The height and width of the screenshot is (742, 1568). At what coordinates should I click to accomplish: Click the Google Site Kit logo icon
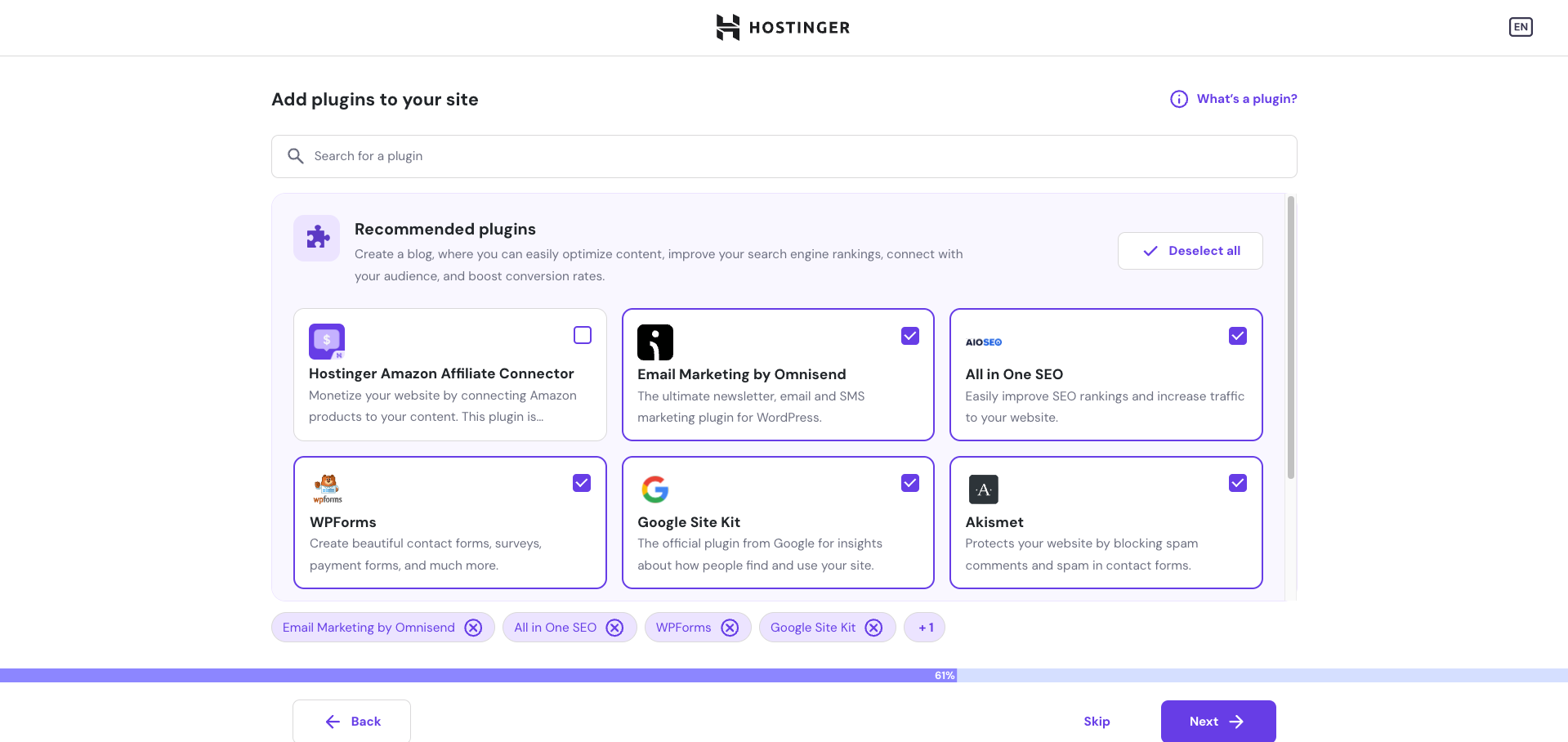(654, 489)
